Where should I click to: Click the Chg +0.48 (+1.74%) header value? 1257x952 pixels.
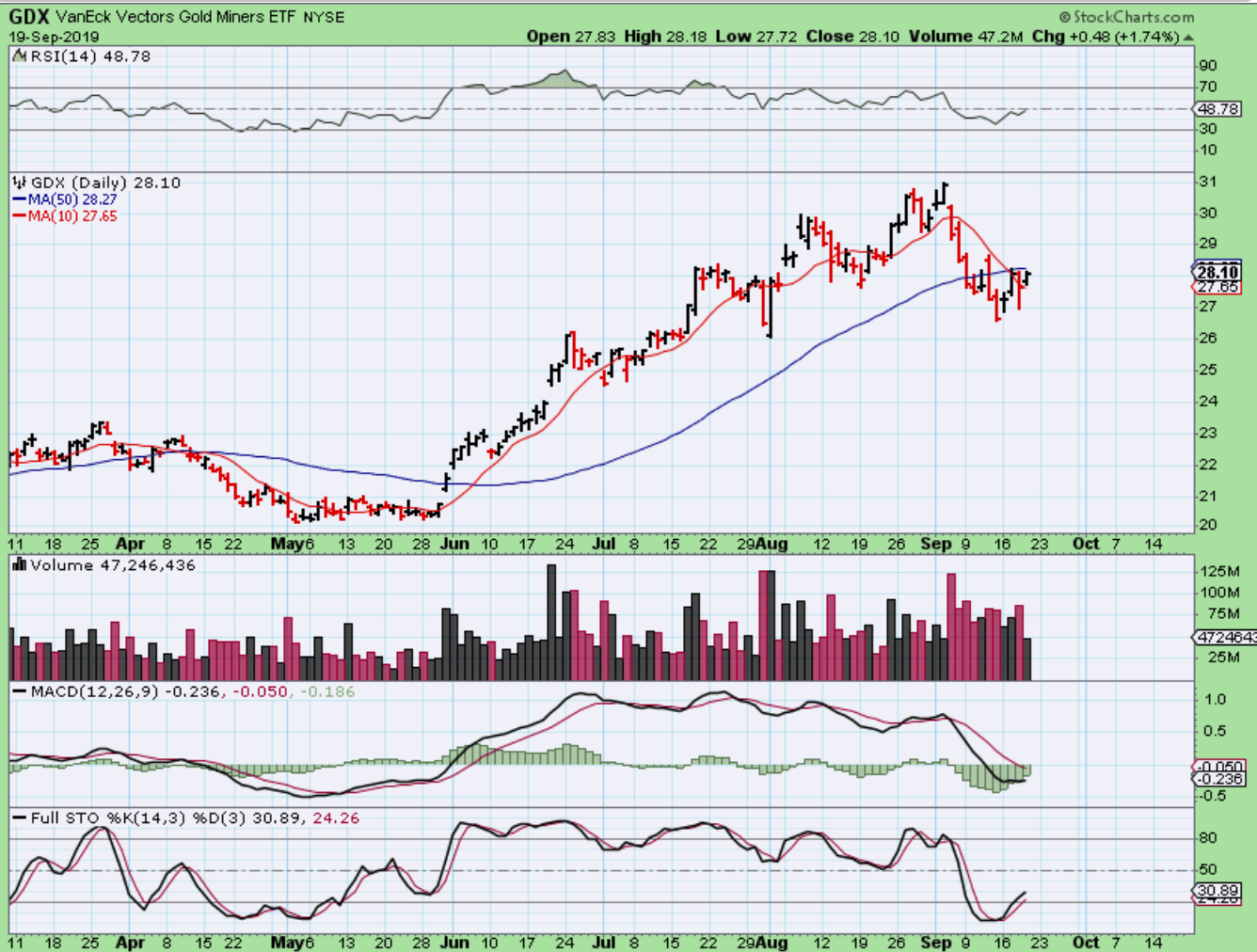pyautogui.click(x=1106, y=37)
